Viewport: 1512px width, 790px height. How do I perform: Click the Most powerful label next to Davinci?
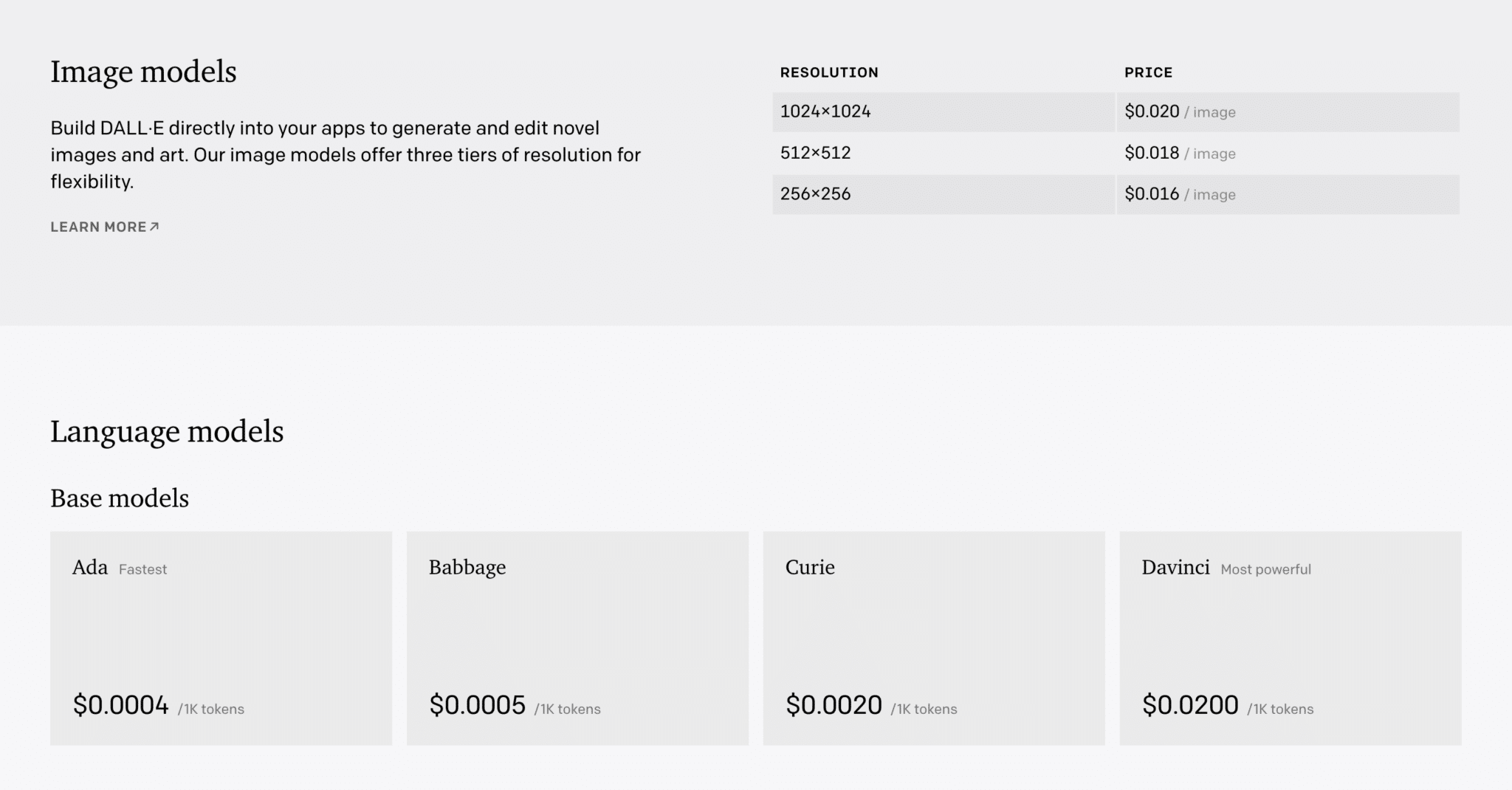pyautogui.click(x=1265, y=569)
